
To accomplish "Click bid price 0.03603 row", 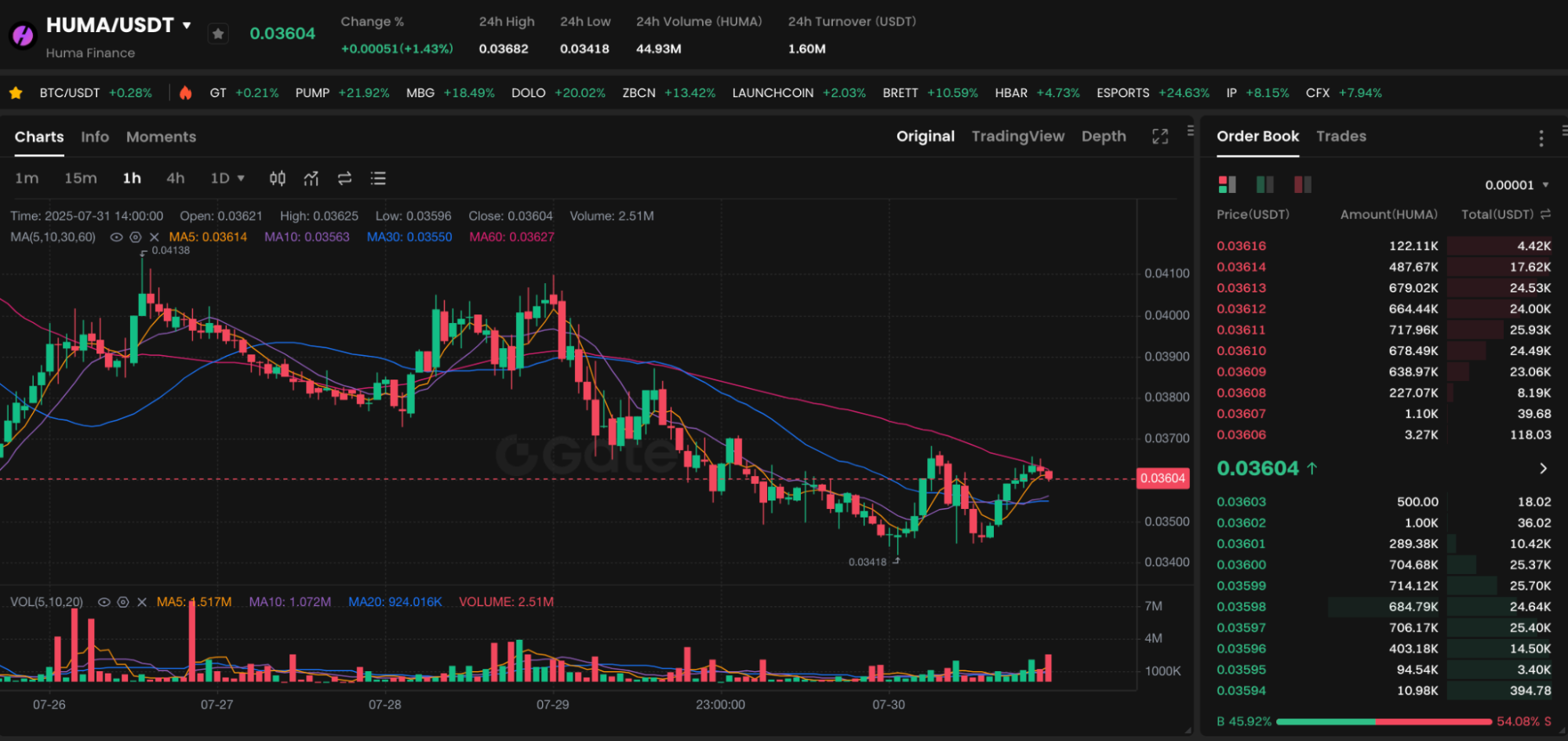I will coord(1384,502).
